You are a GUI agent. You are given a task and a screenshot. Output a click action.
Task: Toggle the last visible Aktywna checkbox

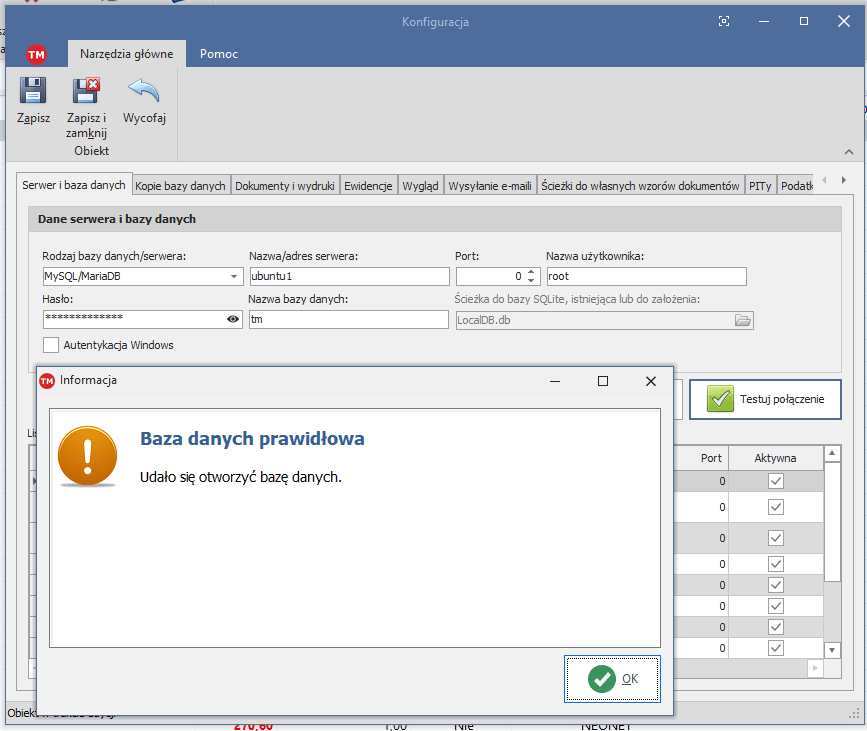tap(775, 649)
